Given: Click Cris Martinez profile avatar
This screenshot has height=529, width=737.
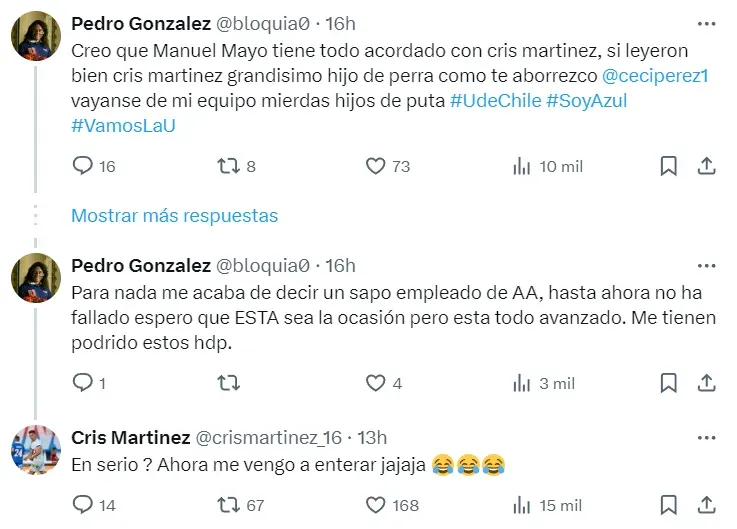Looking at the screenshot, I should point(39,451).
